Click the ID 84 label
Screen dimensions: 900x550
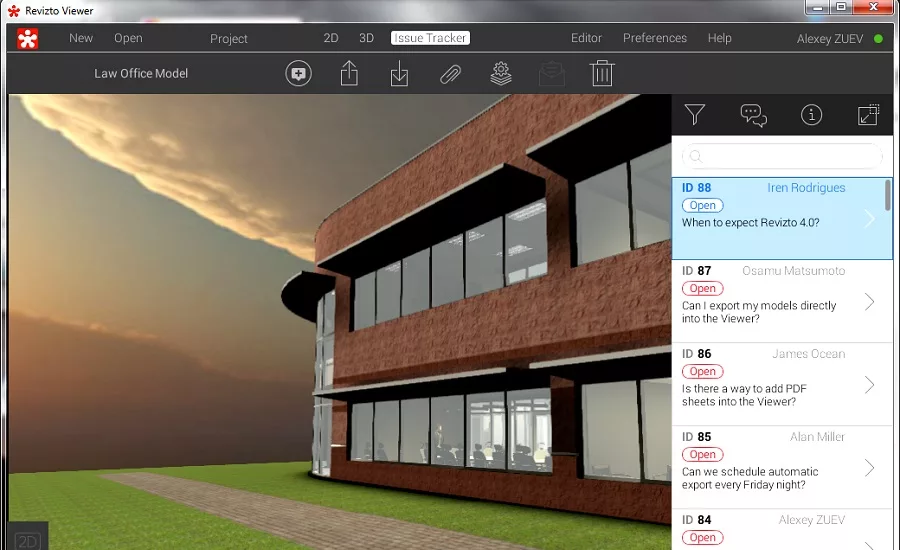point(696,520)
